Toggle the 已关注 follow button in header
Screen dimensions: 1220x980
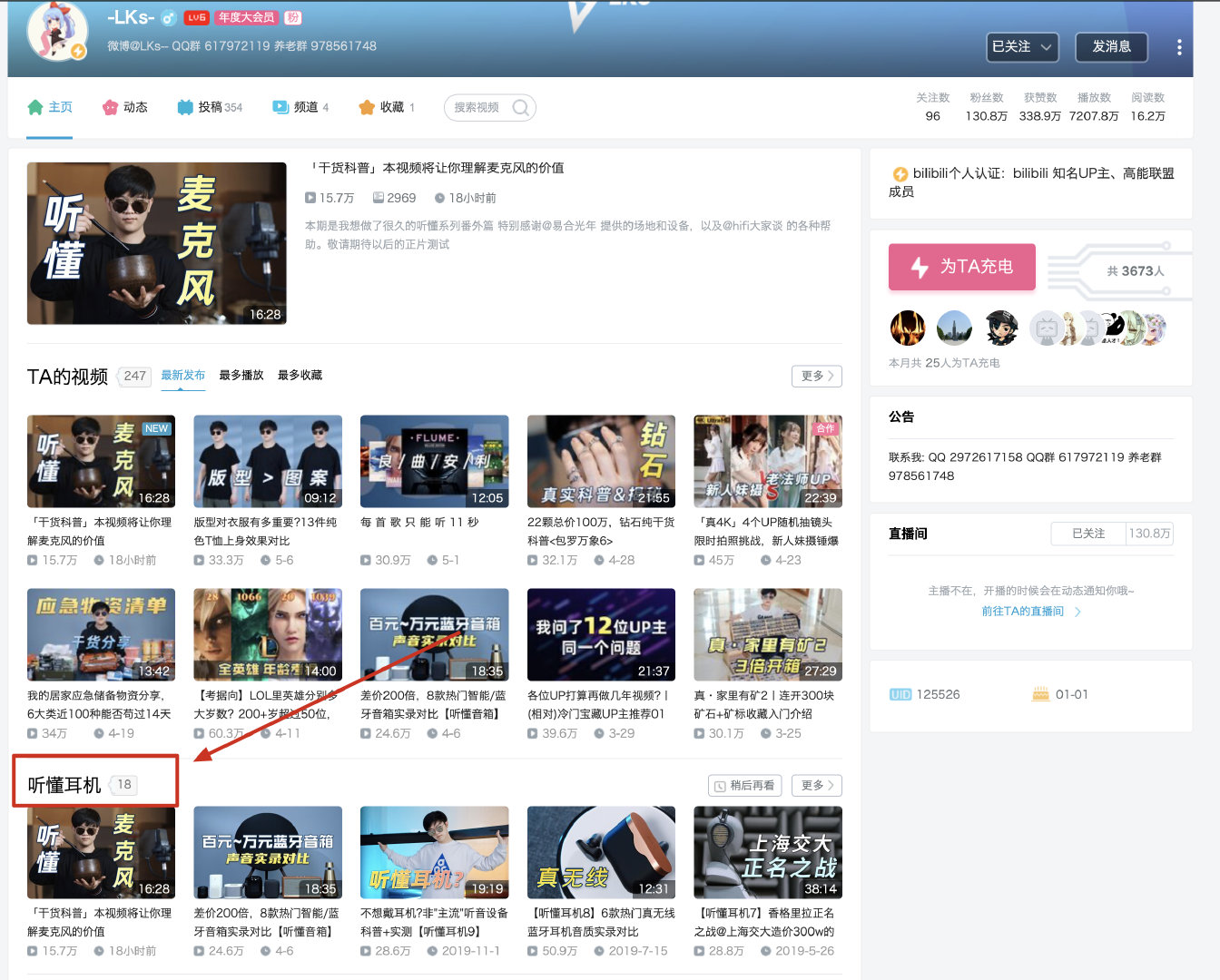click(1022, 47)
